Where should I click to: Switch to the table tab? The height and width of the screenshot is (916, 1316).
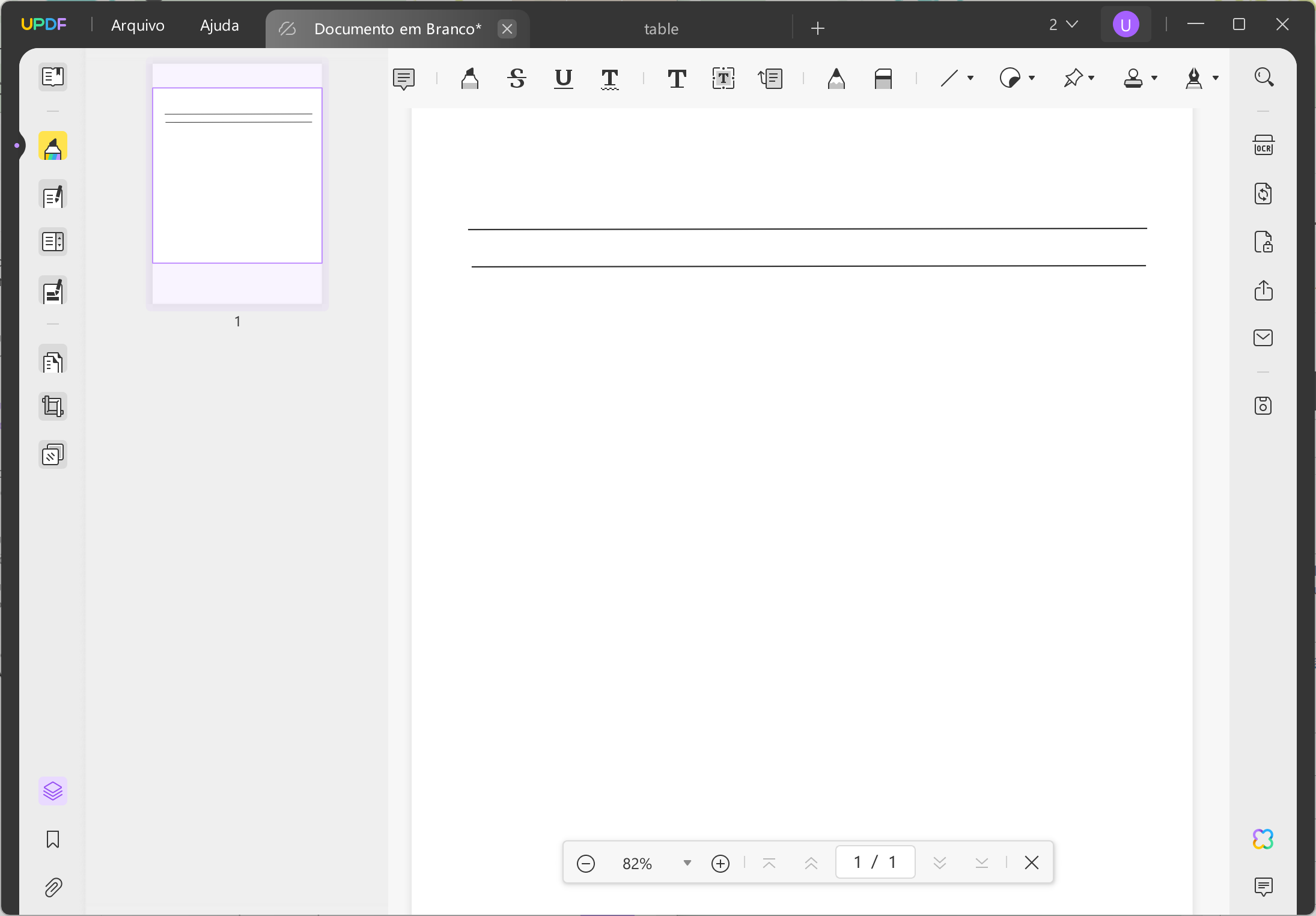[660, 28]
